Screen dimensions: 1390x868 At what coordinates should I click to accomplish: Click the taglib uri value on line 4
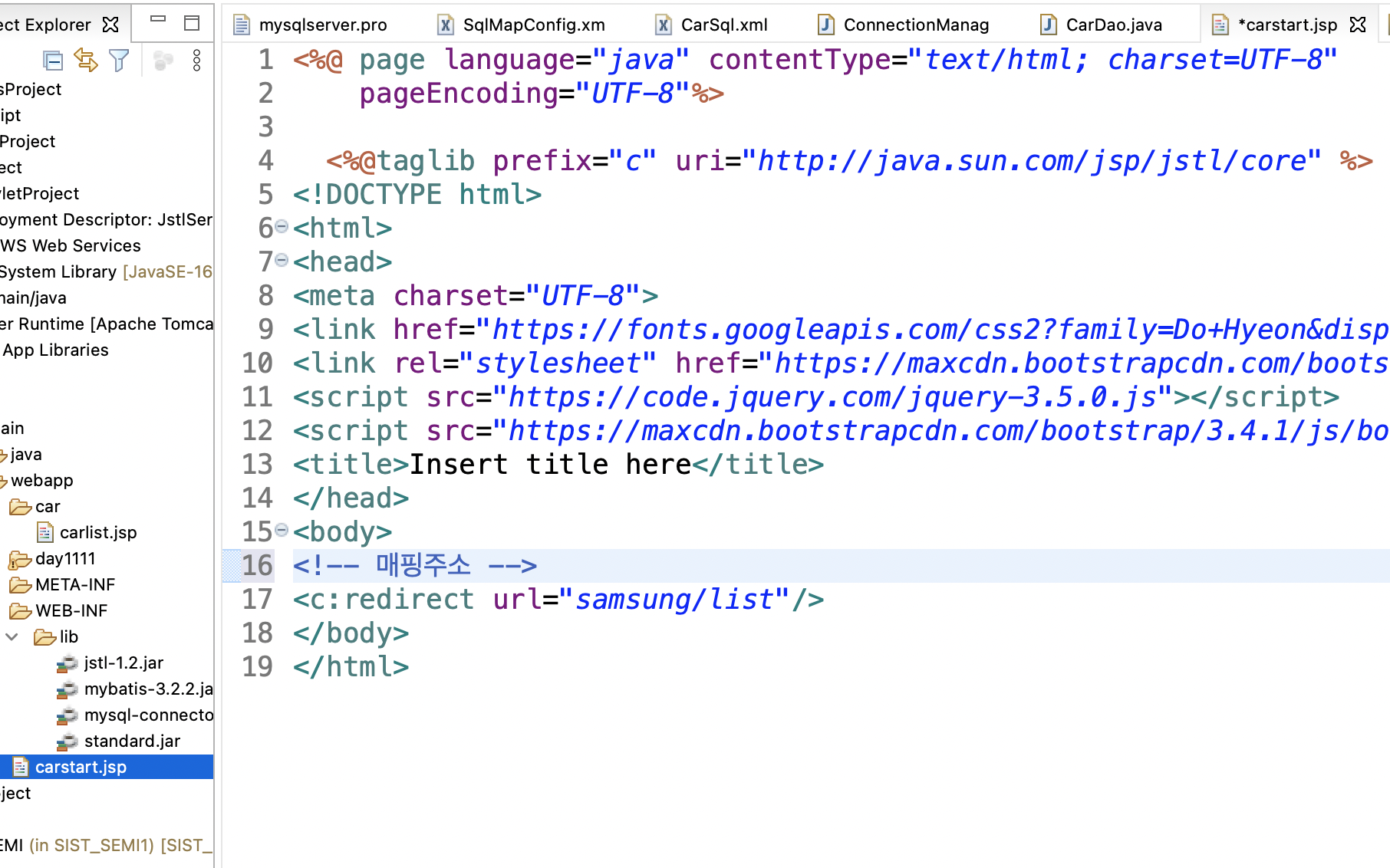[x=1032, y=160]
